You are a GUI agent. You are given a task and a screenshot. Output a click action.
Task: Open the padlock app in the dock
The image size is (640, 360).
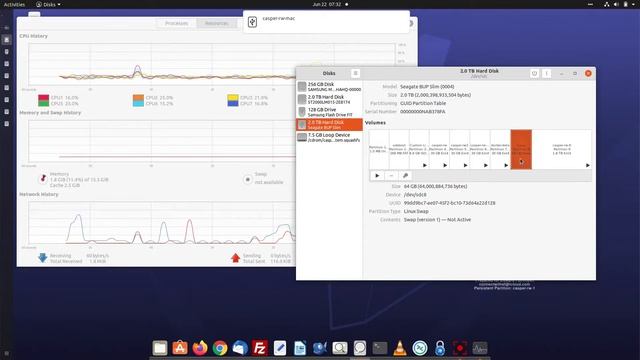[440, 348]
